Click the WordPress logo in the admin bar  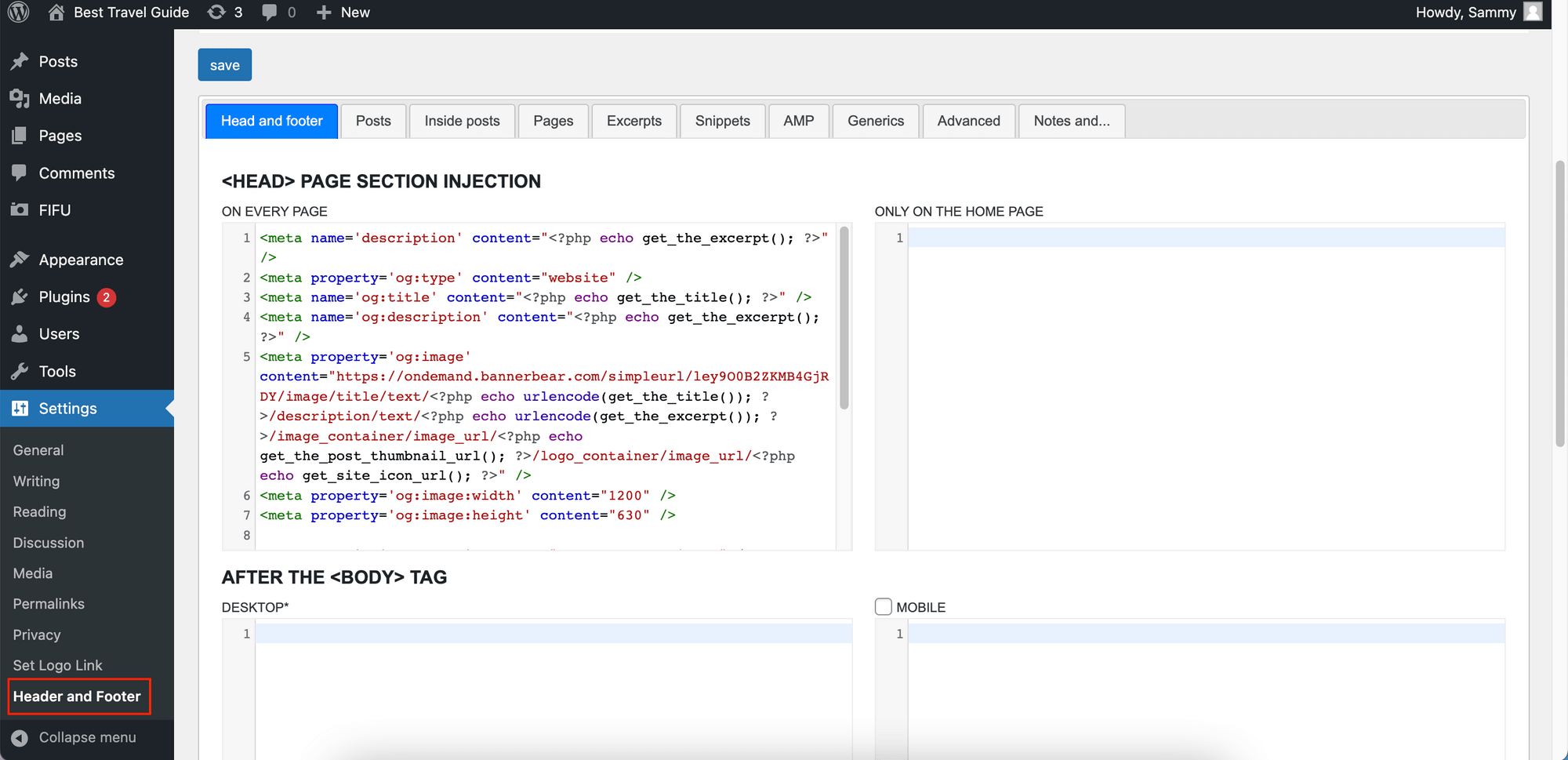click(x=17, y=12)
